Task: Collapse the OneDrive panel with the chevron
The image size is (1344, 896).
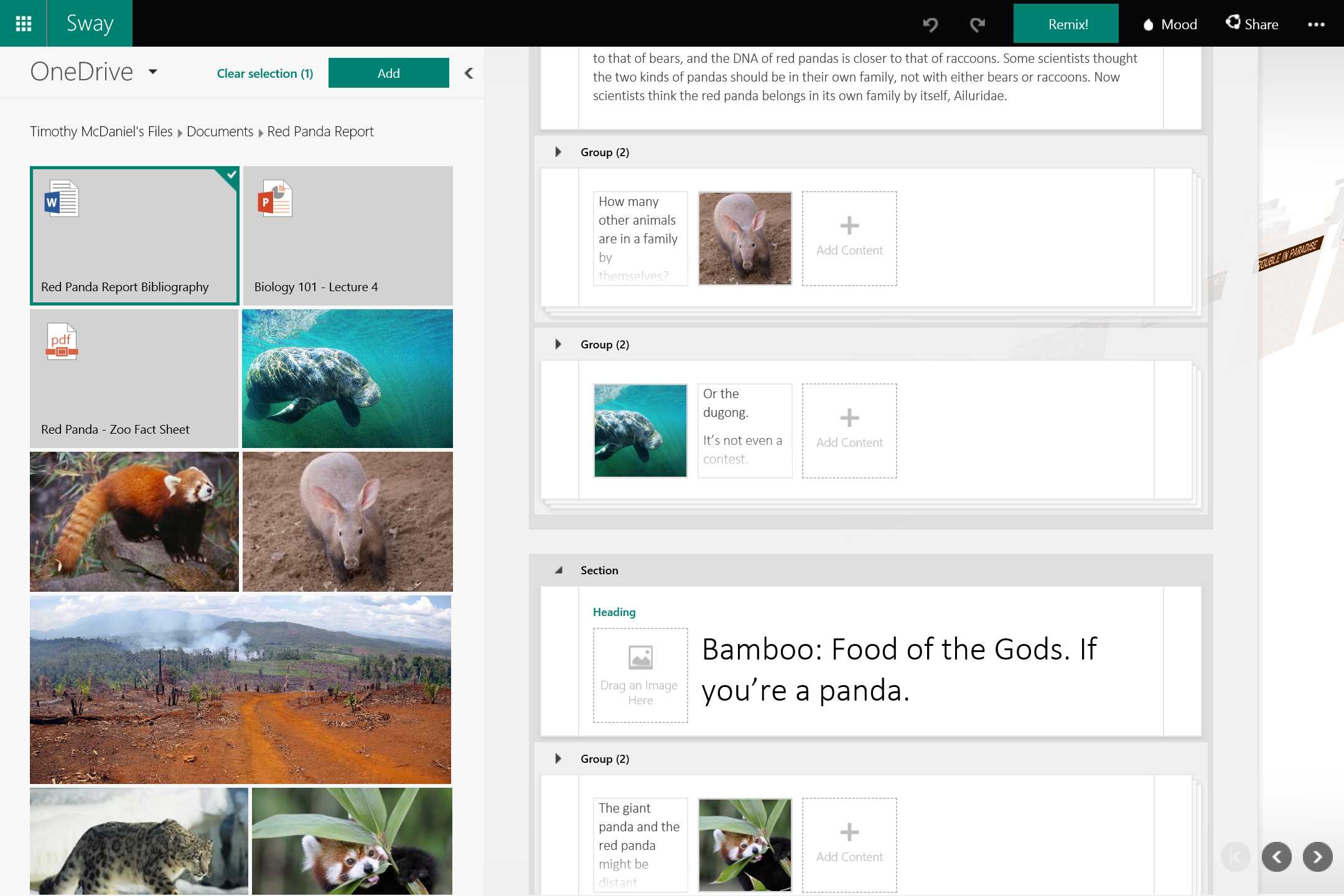Action: click(469, 73)
